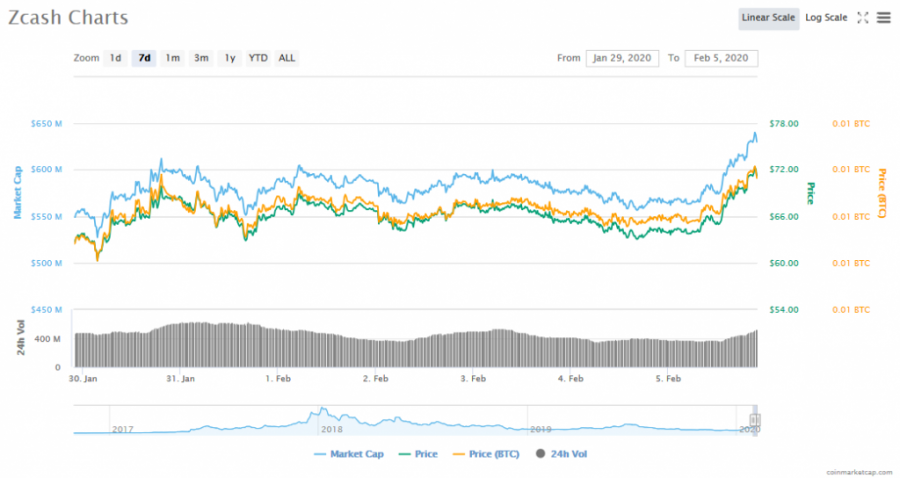Toggle Price (BTC) series in legend
Screen dimensions: 900x478
[x=486, y=454]
